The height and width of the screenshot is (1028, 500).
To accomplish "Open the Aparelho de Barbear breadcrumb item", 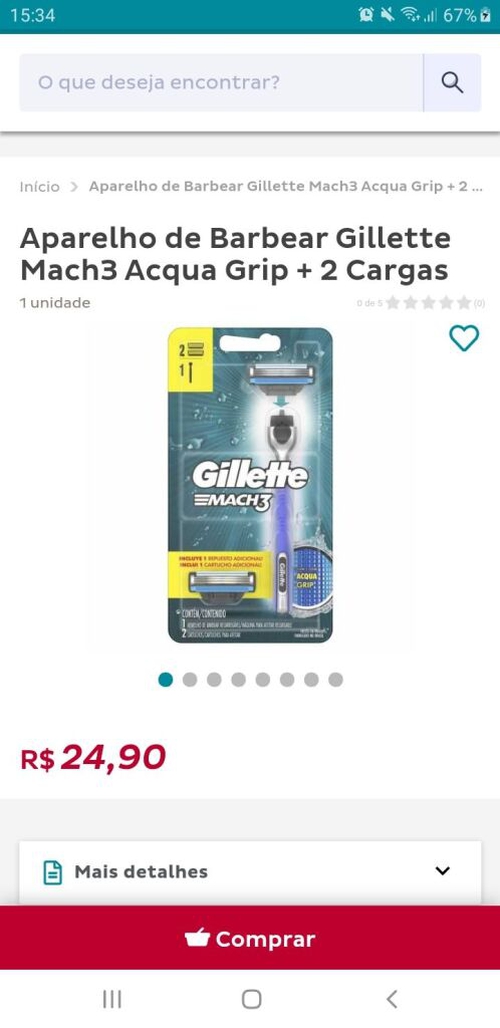I will [286, 187].
